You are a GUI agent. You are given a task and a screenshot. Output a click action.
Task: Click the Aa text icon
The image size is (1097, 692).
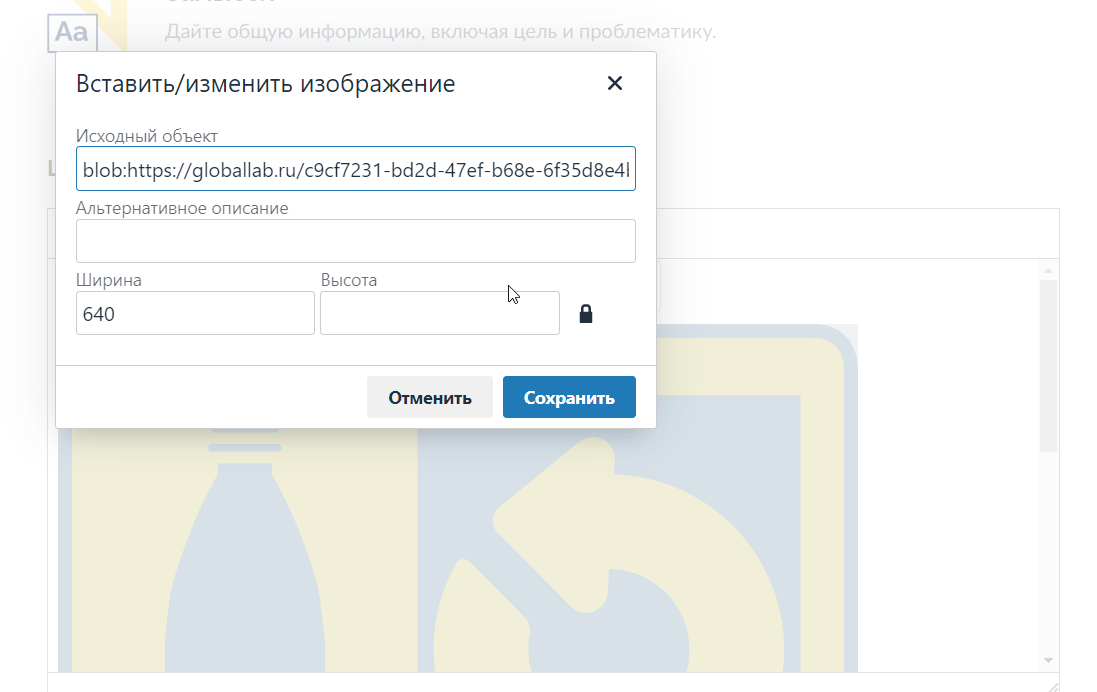tap(71, 32)
